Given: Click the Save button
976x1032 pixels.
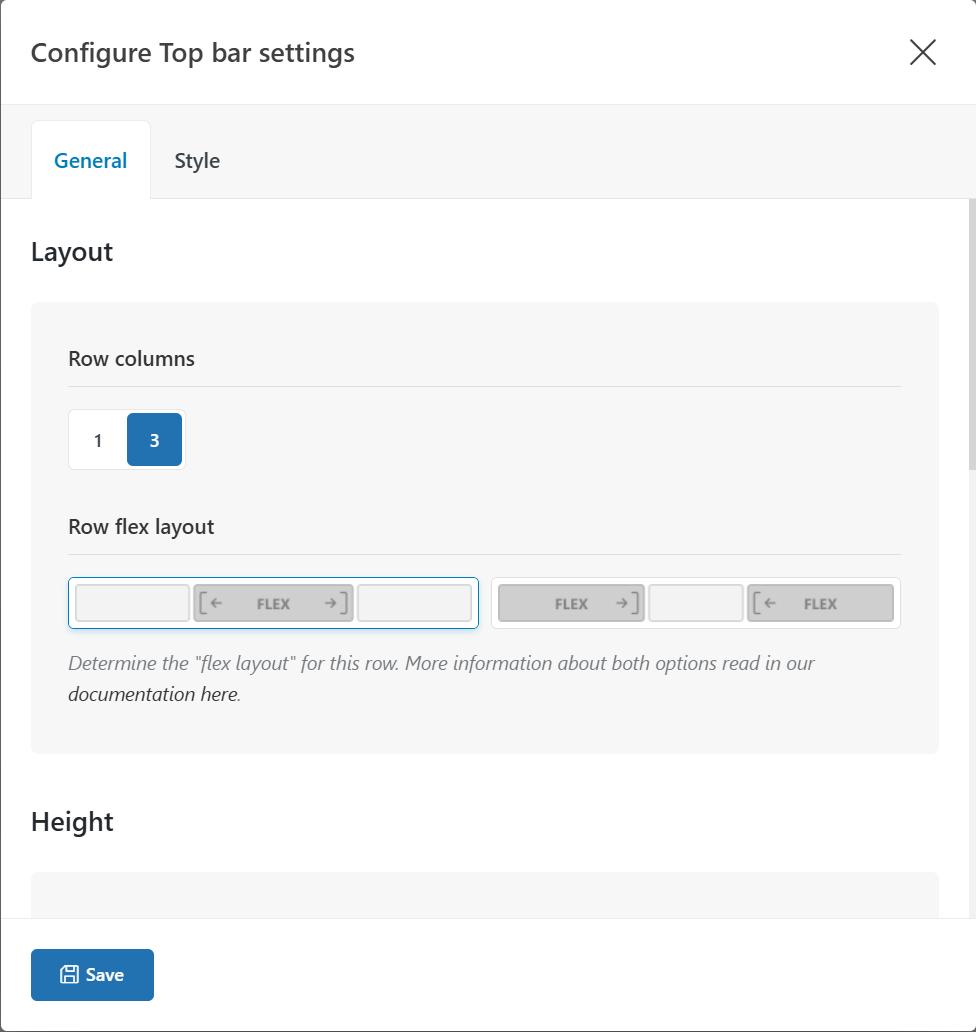Looking at the screenshot, I should pyautogui.click(x=92, y=975).
